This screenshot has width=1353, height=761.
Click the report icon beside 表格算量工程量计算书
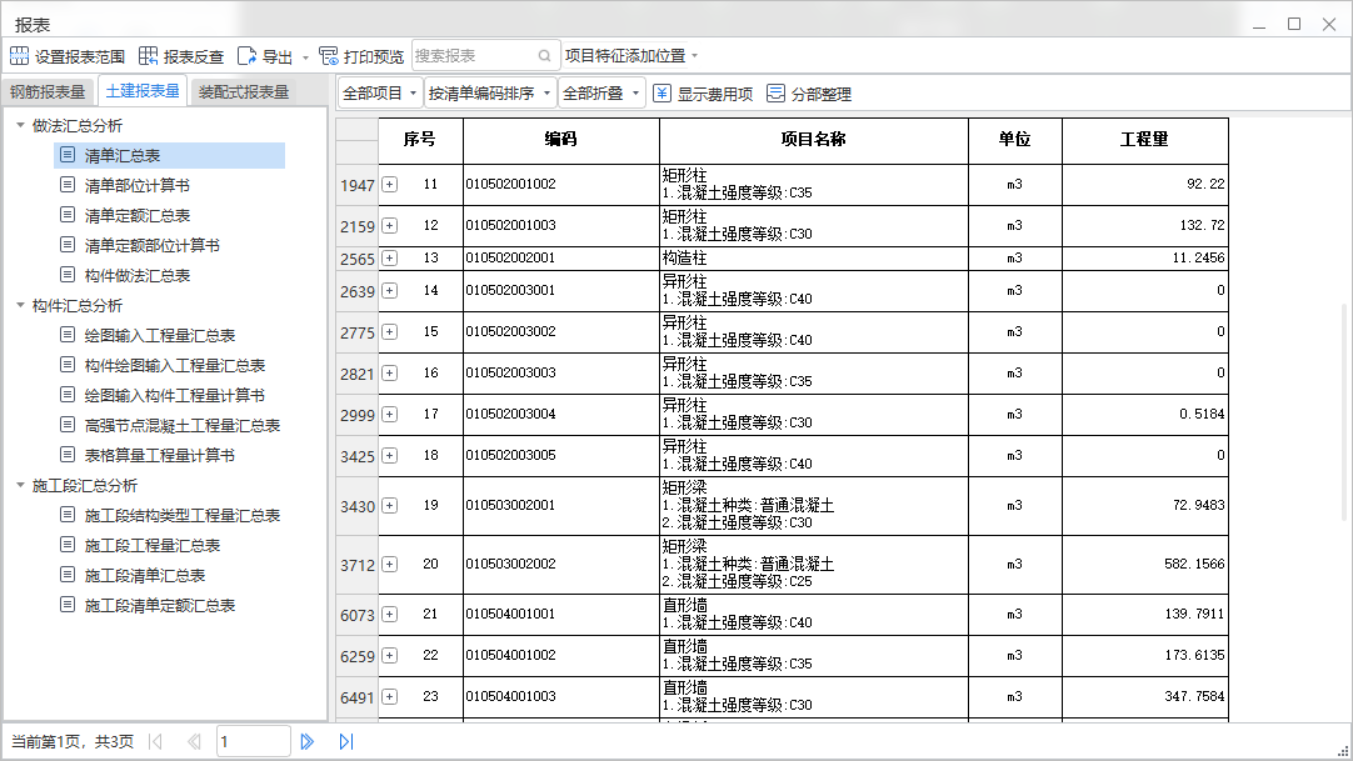67,455
